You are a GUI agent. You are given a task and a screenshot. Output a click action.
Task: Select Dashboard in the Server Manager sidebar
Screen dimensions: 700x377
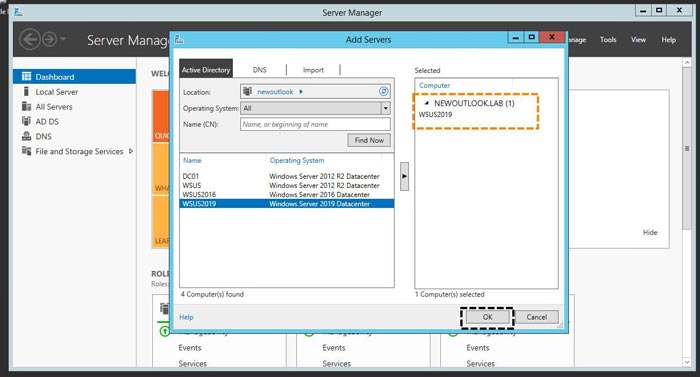[74, 77]
